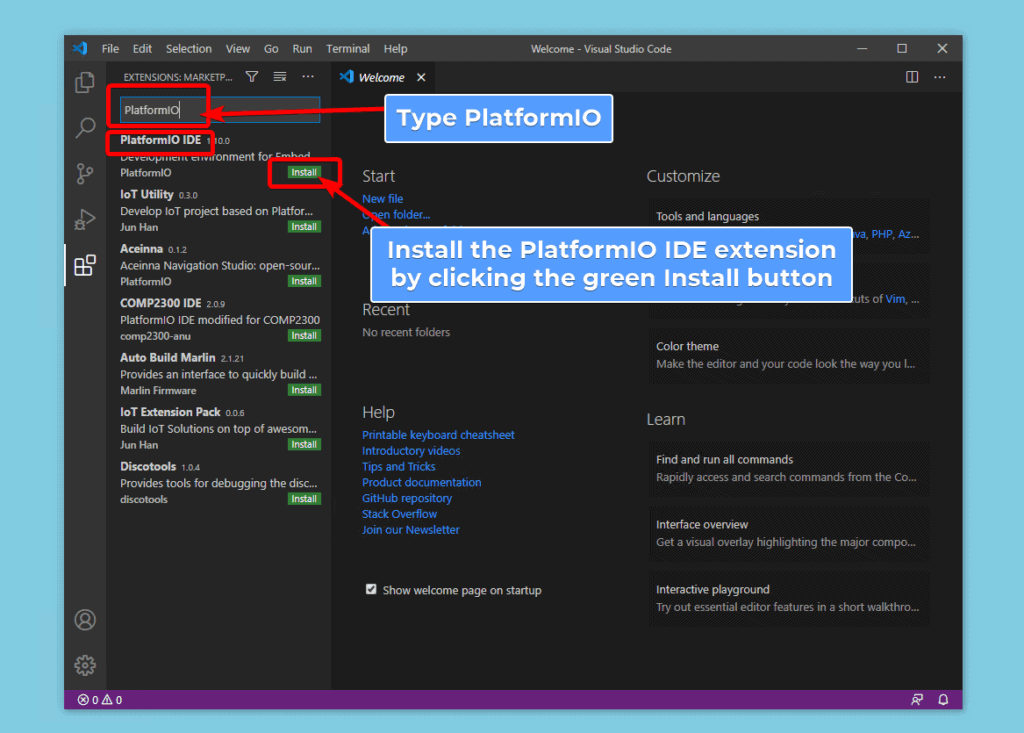
Task: Open the View menu
Action: coord(238,49)
